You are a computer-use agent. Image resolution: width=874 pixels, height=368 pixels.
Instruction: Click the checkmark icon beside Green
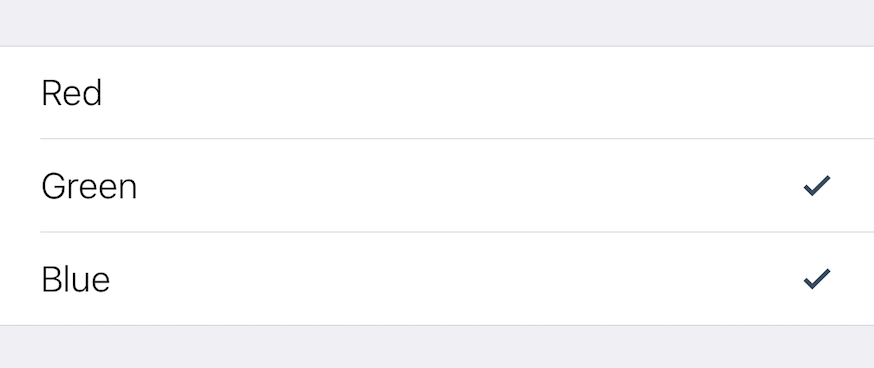817,186
